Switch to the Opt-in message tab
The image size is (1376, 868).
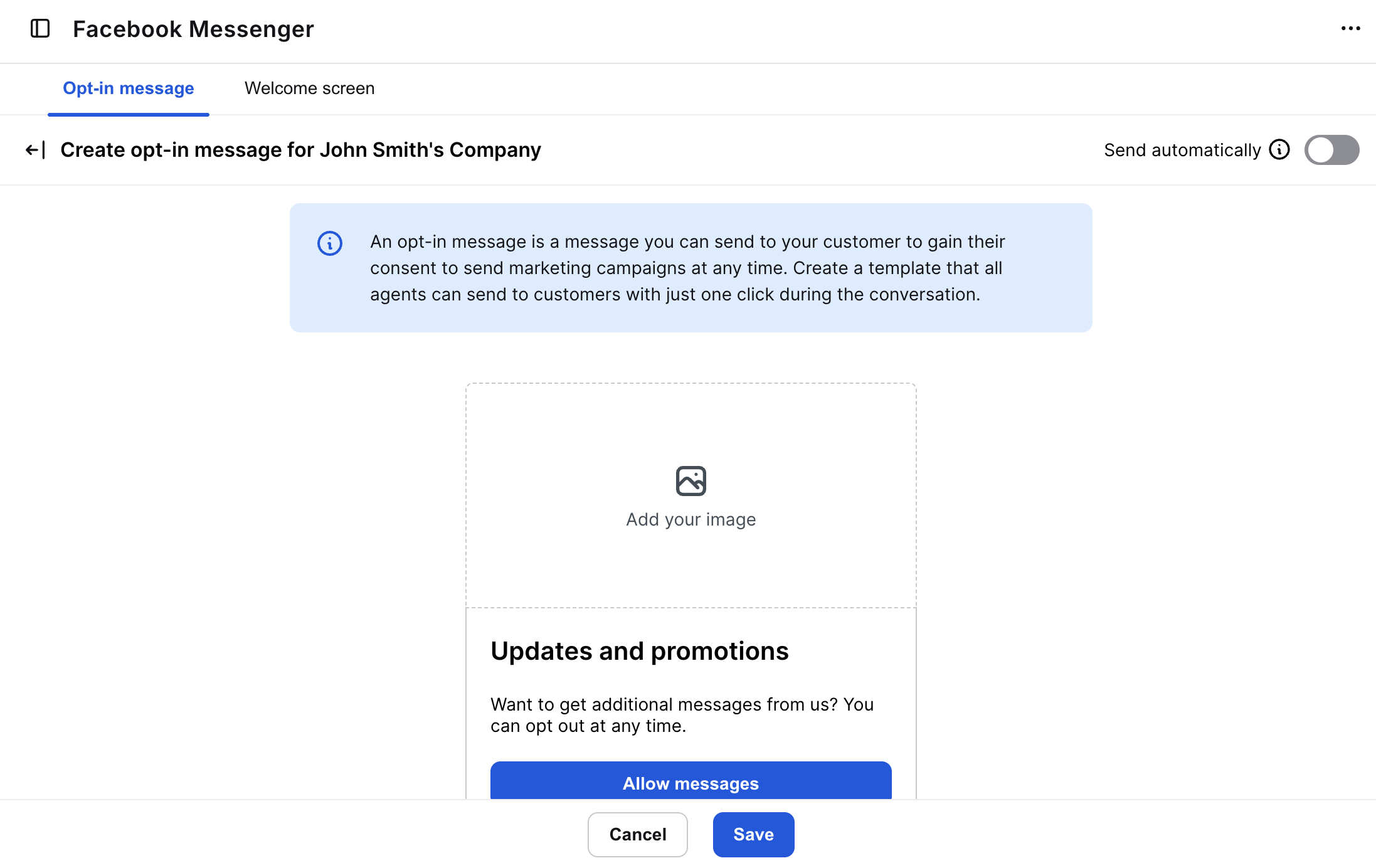point(129,88)
